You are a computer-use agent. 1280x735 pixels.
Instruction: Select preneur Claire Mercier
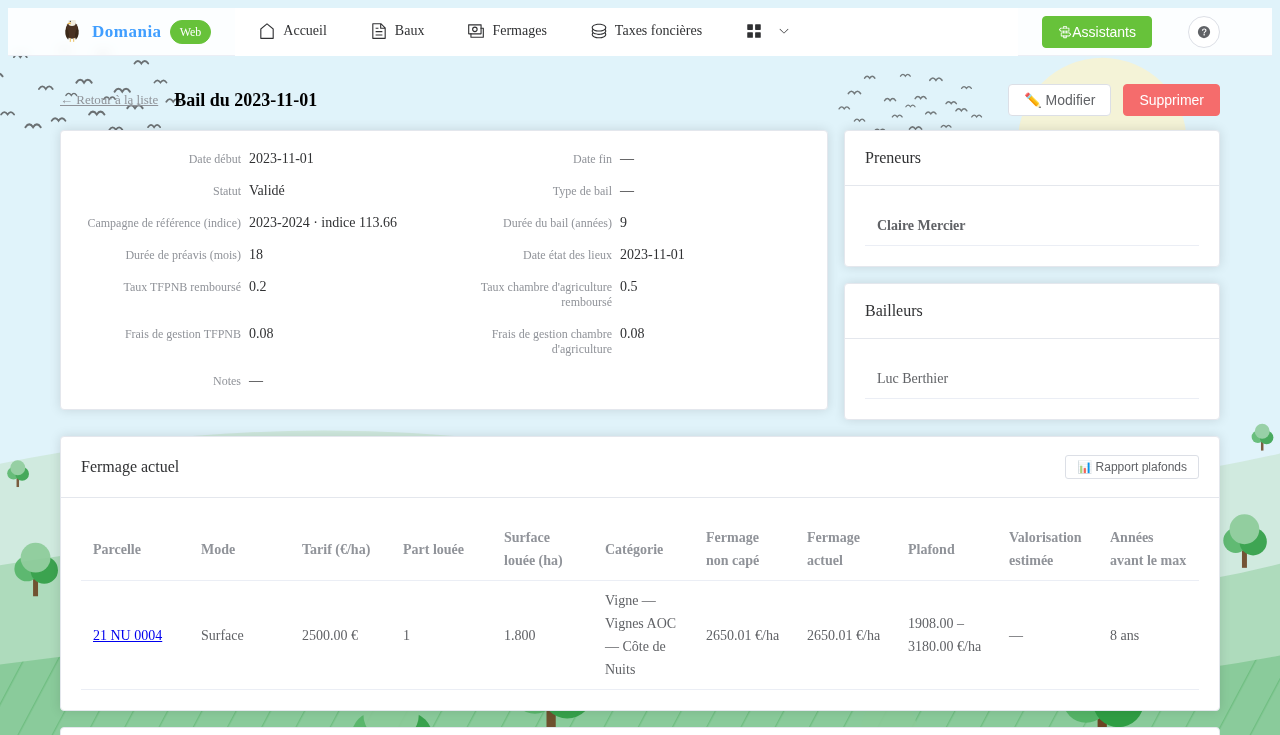tap(921, 226)
